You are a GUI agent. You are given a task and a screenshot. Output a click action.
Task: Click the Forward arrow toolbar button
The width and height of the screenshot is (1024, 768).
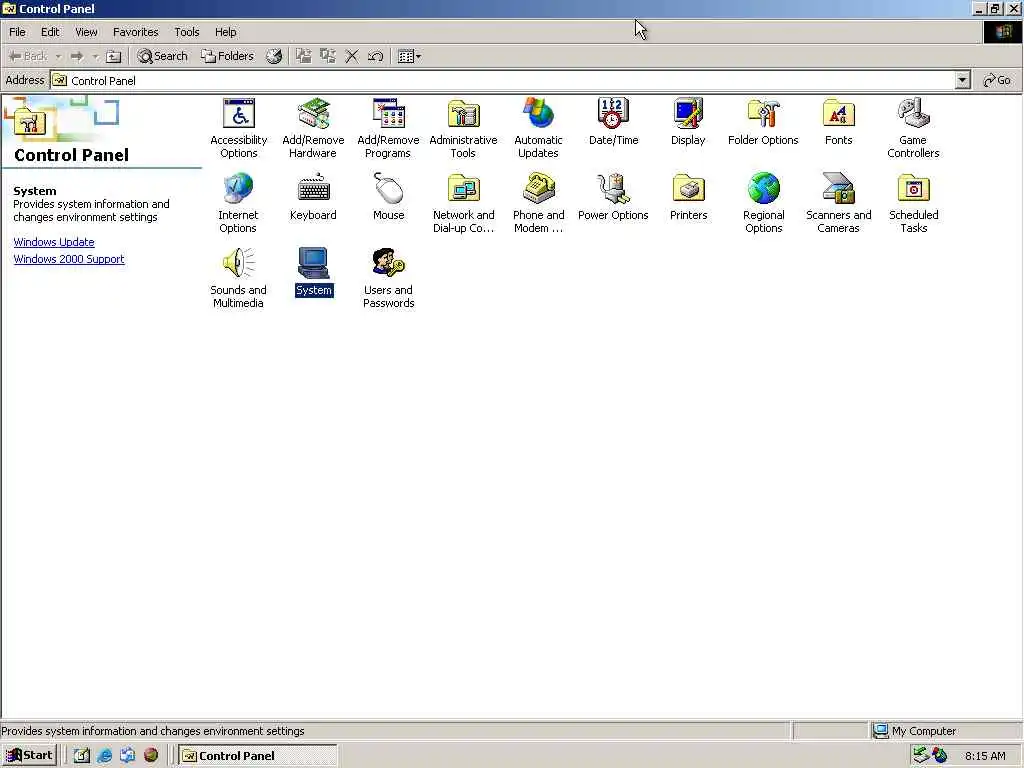pyautogui.click(x=77, y=56)
